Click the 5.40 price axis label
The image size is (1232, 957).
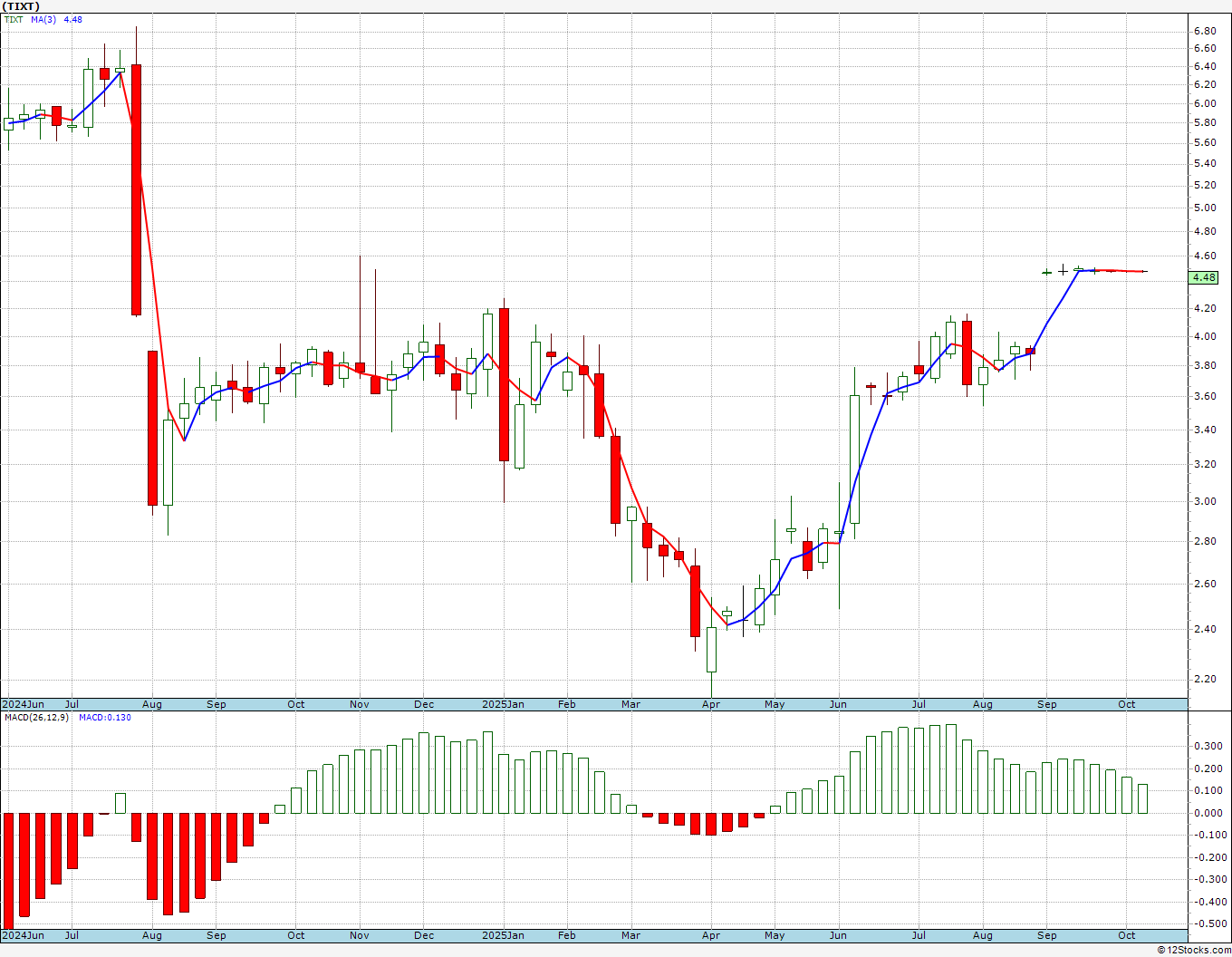click(x=1205, y=163)
